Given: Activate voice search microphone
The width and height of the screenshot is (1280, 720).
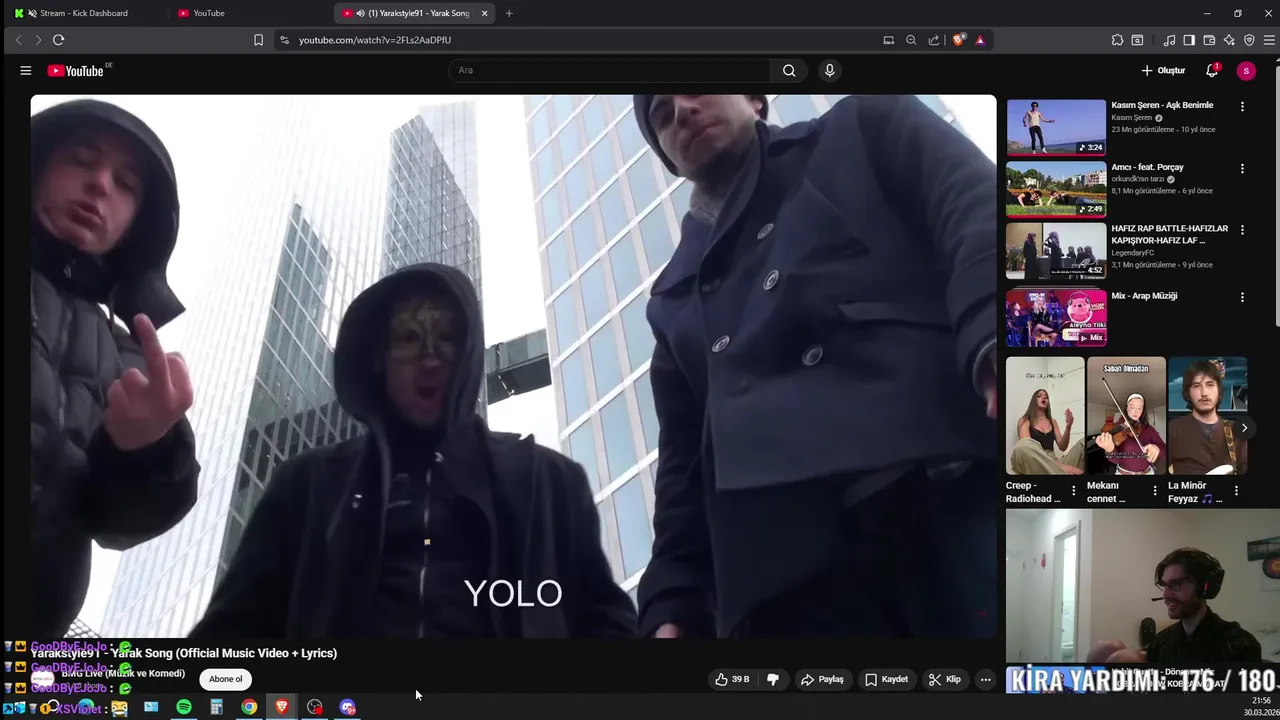Looking at the screenshot, I should point(829,70).
